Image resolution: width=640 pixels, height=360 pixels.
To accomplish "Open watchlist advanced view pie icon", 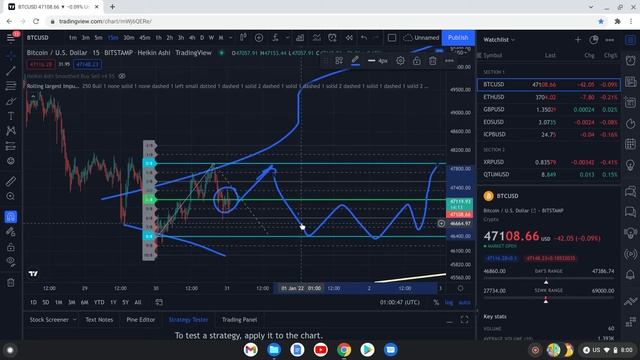I will click(x=593, y=40).
